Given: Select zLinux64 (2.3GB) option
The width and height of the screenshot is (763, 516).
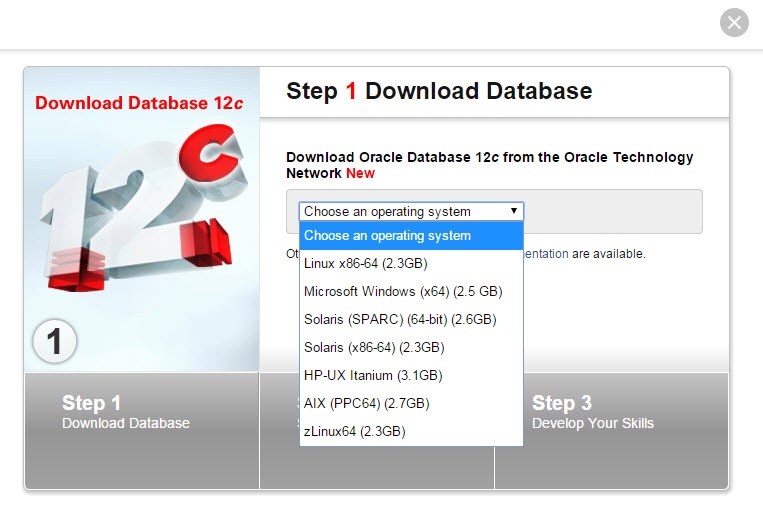Looking at the screenshot, I should 411,431.
